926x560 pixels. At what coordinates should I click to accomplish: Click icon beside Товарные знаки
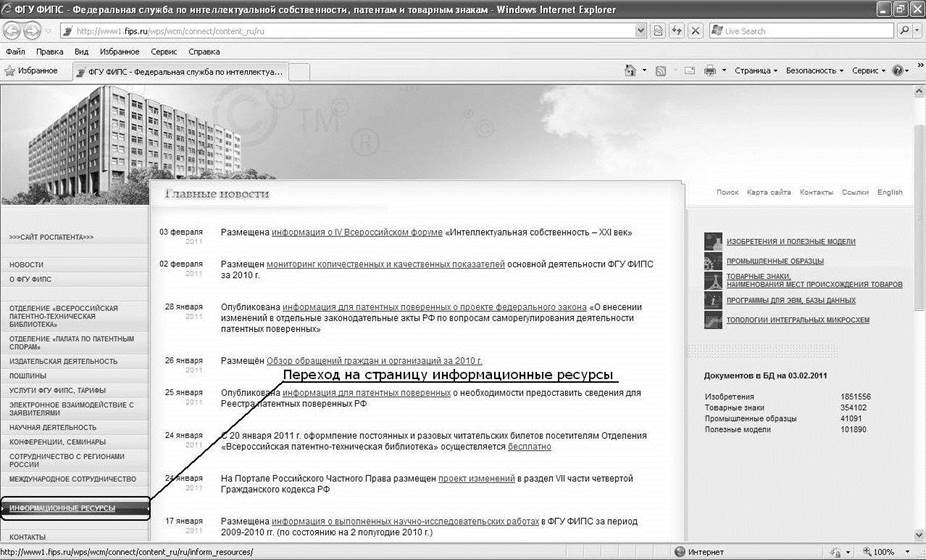click(x=713, y=280)
